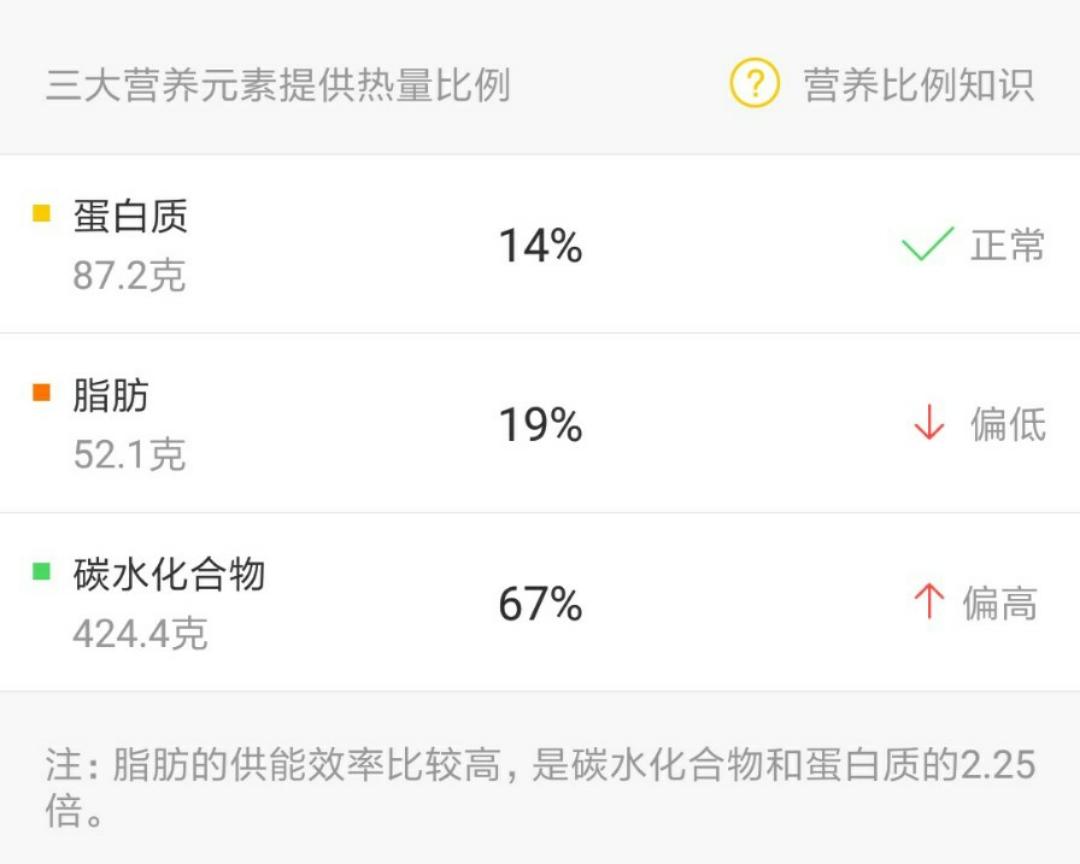Click the green checkmark icon next to 正常
The image size is (1080, 864).
(x=927, y=245)
